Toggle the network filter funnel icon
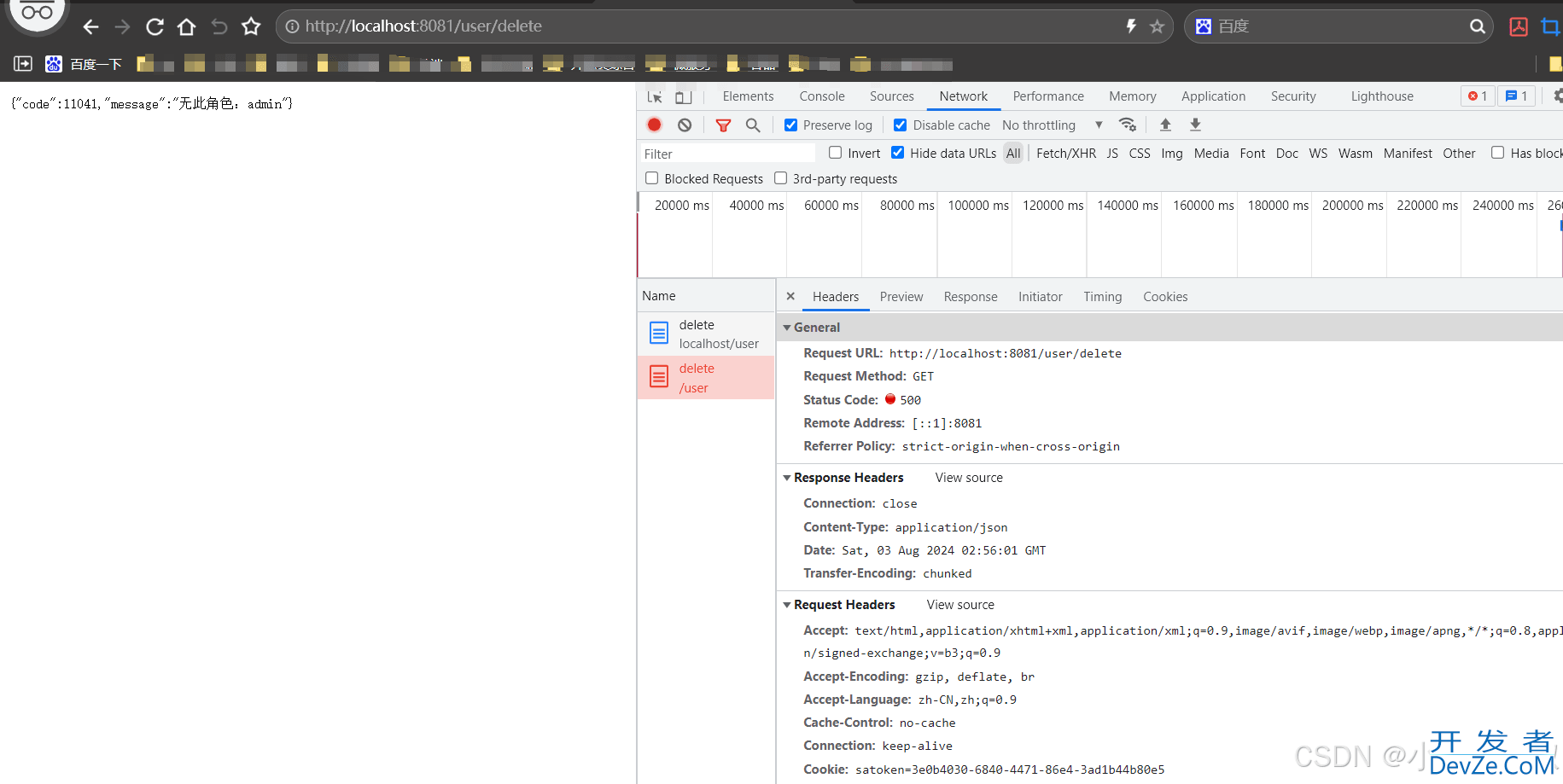This screenshot has width=1563, height=784. pos(723,125)
